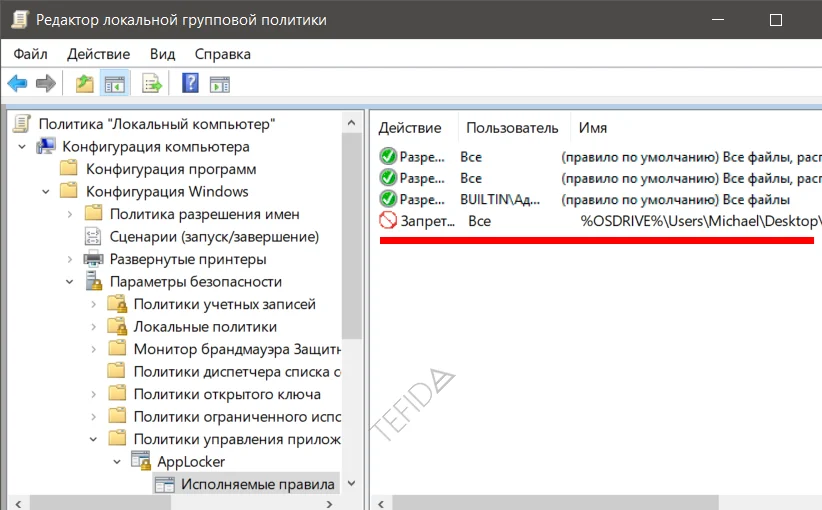Click the Политики открытого ключа folder icon

pyautogui.click(x=116, y=393)
